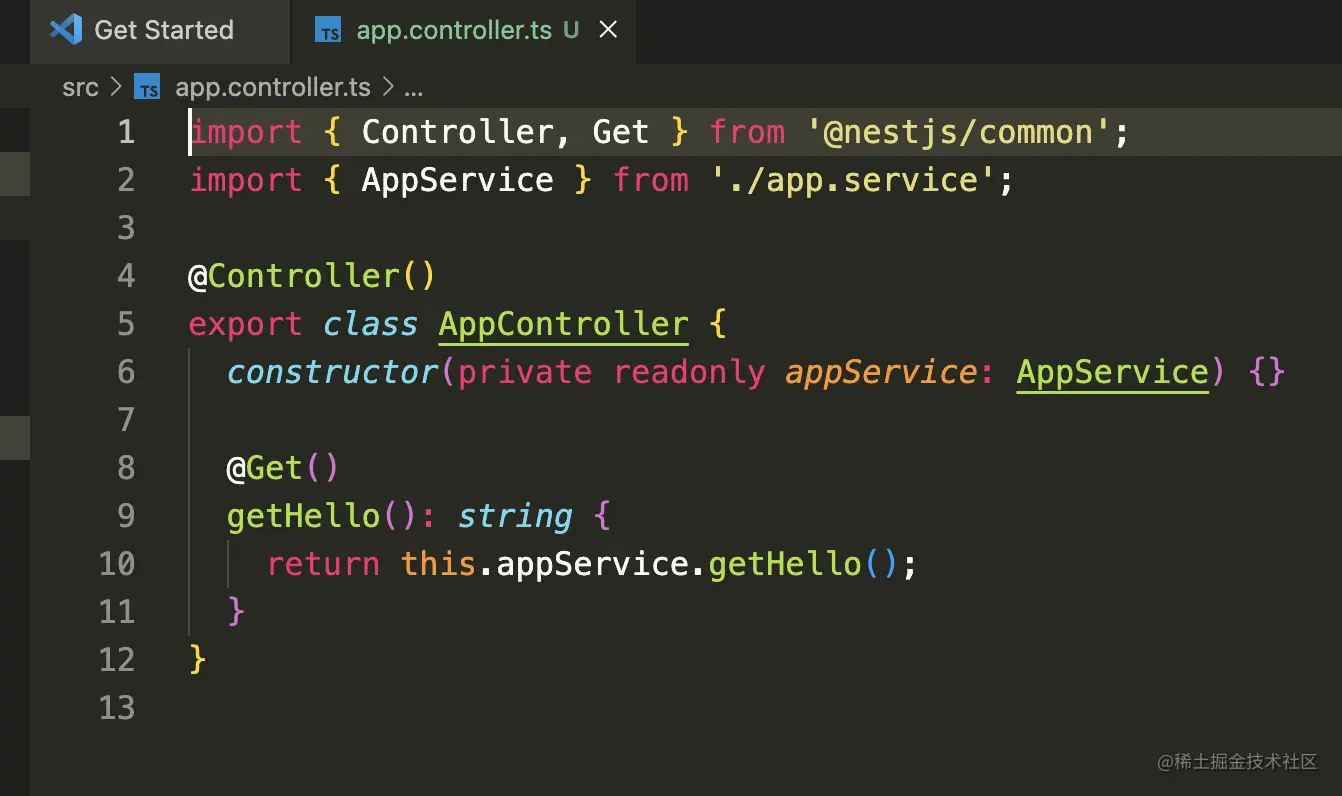Click the return keyword on line 10
The height and width of the screenshot is (796, 1342).
323,564
